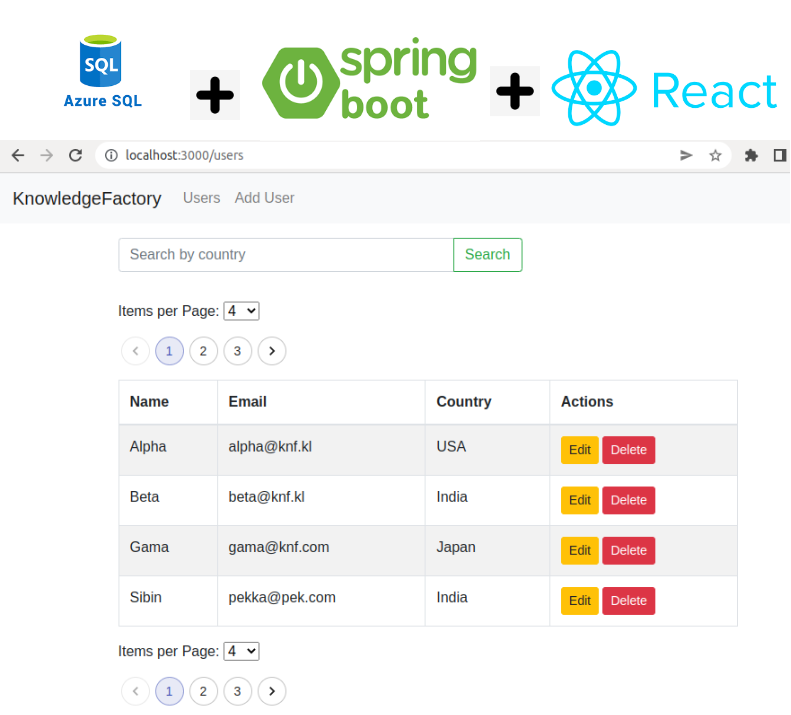
Task: Toggle the browser side panel icon
Action: click(x=780, y=155)
